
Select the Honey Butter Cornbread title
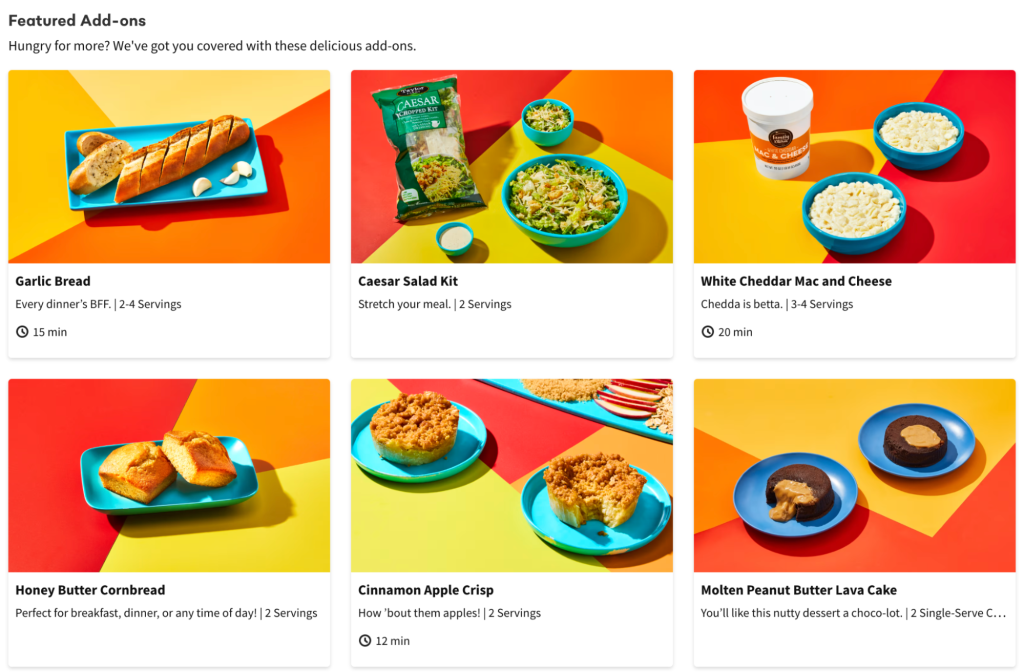click(90, 590)
